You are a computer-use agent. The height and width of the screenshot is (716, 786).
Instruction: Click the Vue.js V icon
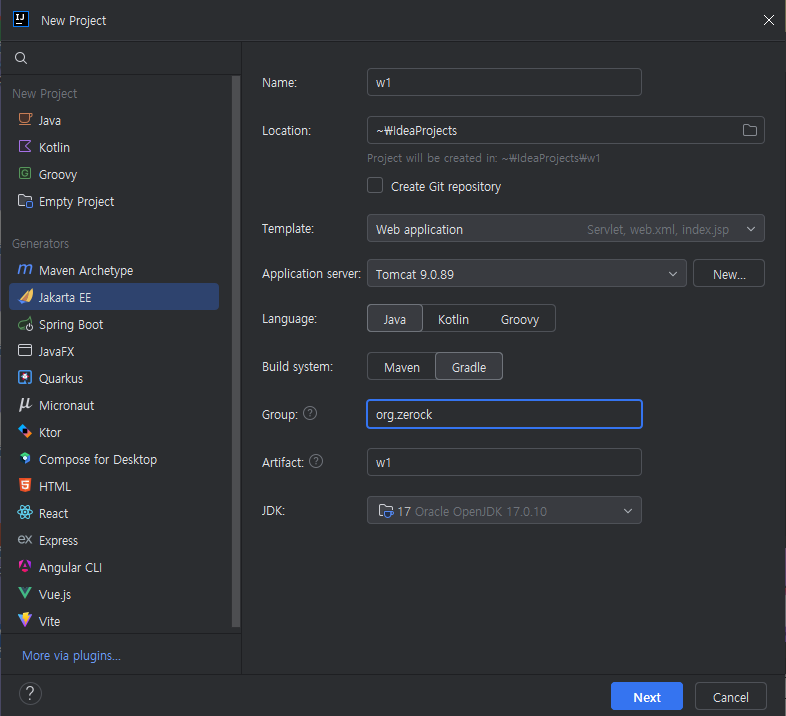click(x=25, y=593)
